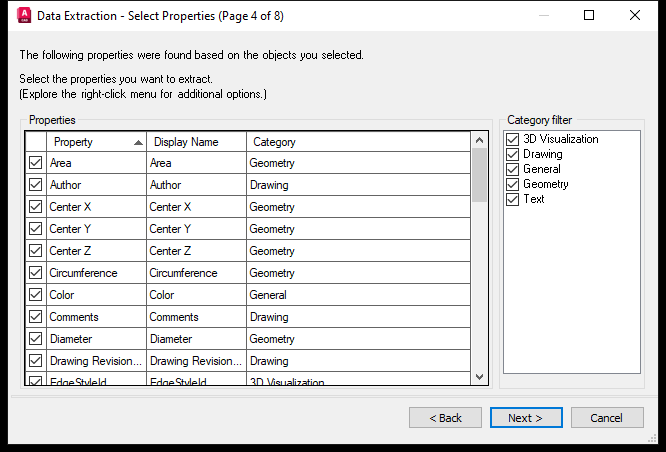
Task: Select the Diameter display name cell
Action: (196, 339)
